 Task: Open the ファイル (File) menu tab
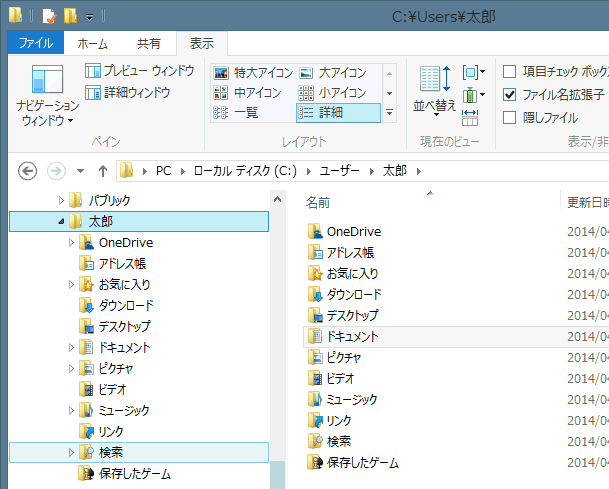tap(36, 44)
